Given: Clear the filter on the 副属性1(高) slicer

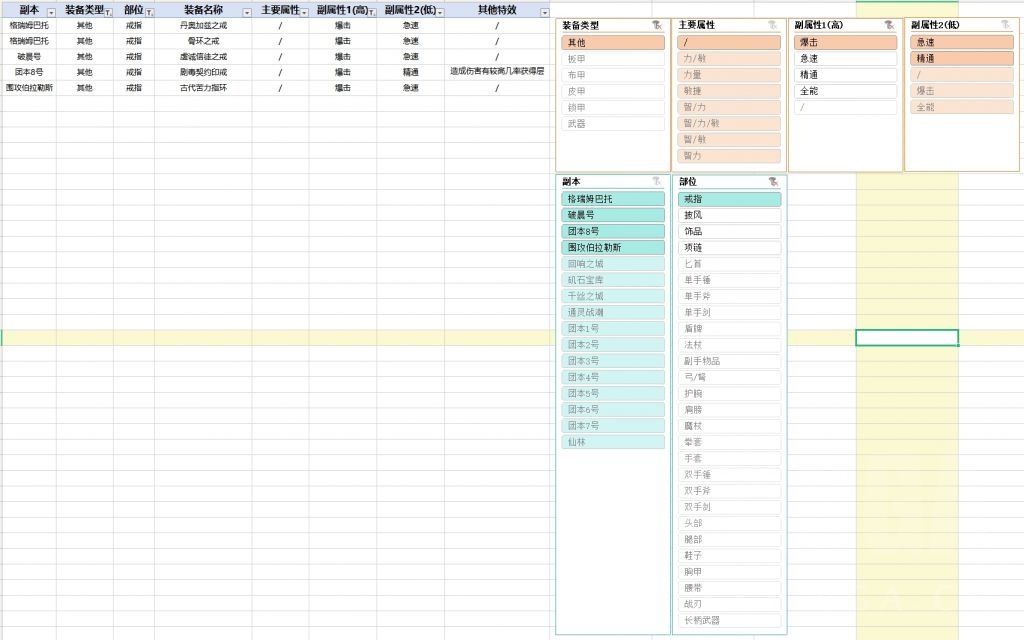Looking at the screenshot, I should click(x=890, y=24).
